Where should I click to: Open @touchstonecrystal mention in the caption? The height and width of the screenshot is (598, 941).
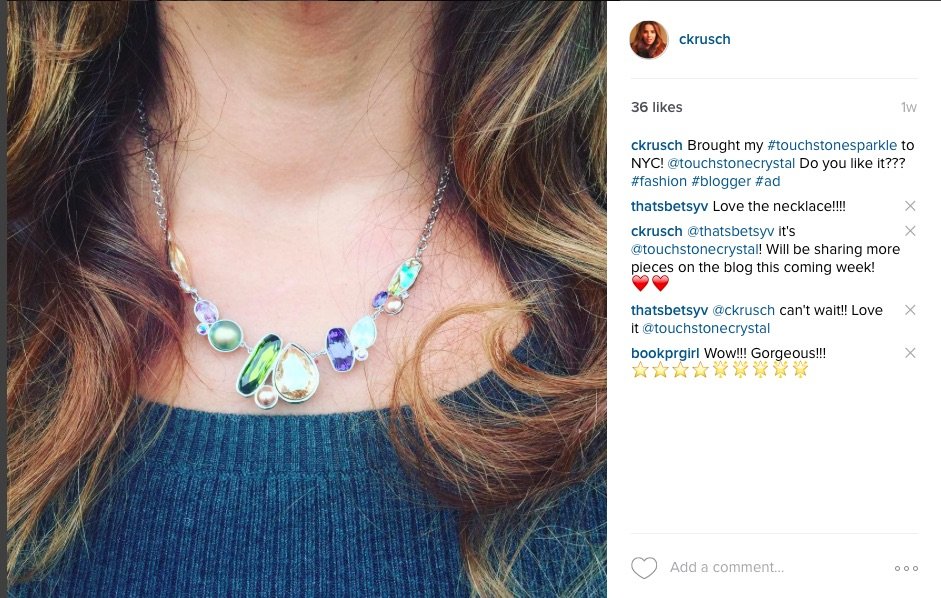point(727,163)
